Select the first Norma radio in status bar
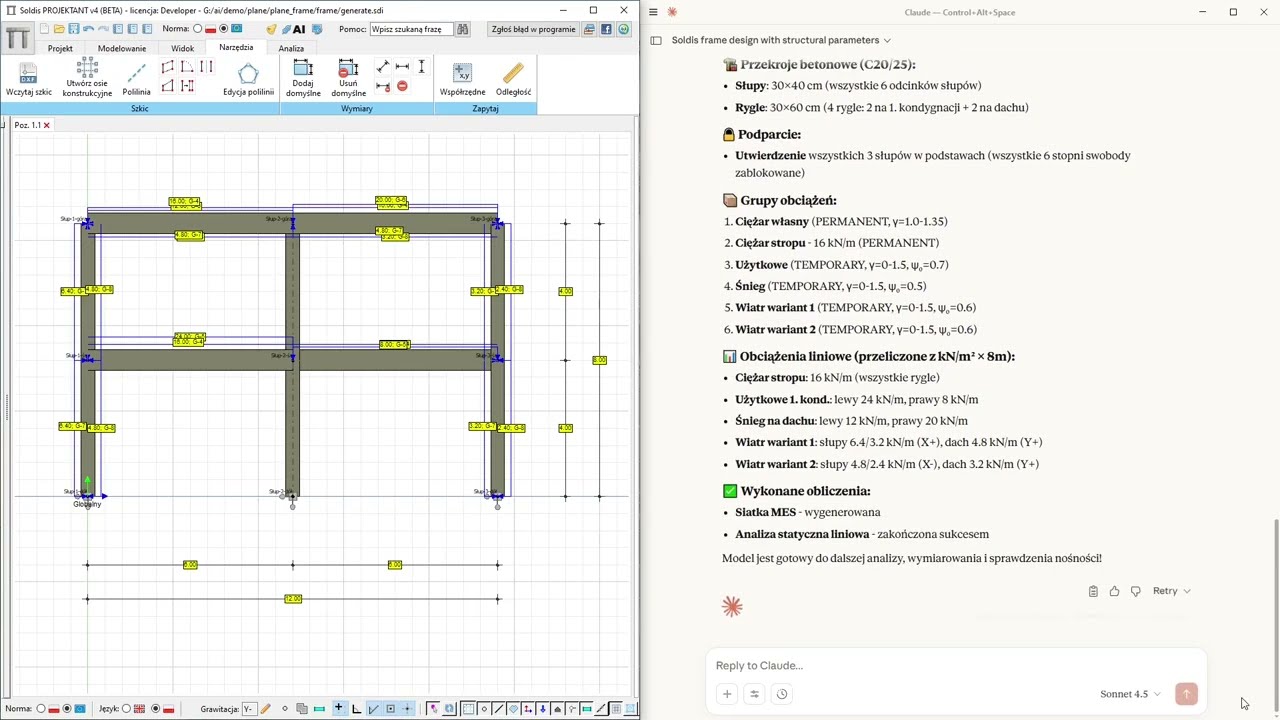The height and width of the screenshot is (720, 1280). coord(41,709)
